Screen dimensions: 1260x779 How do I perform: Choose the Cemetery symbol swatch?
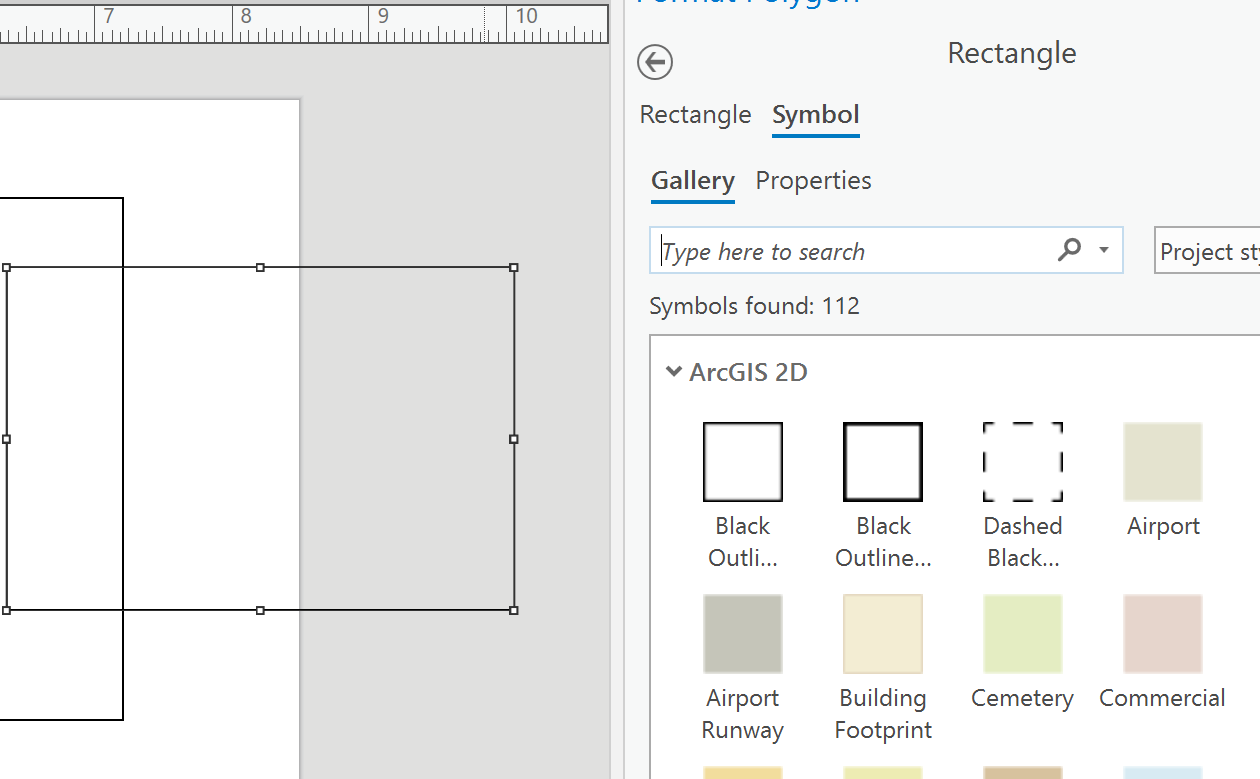(1023, 634)
